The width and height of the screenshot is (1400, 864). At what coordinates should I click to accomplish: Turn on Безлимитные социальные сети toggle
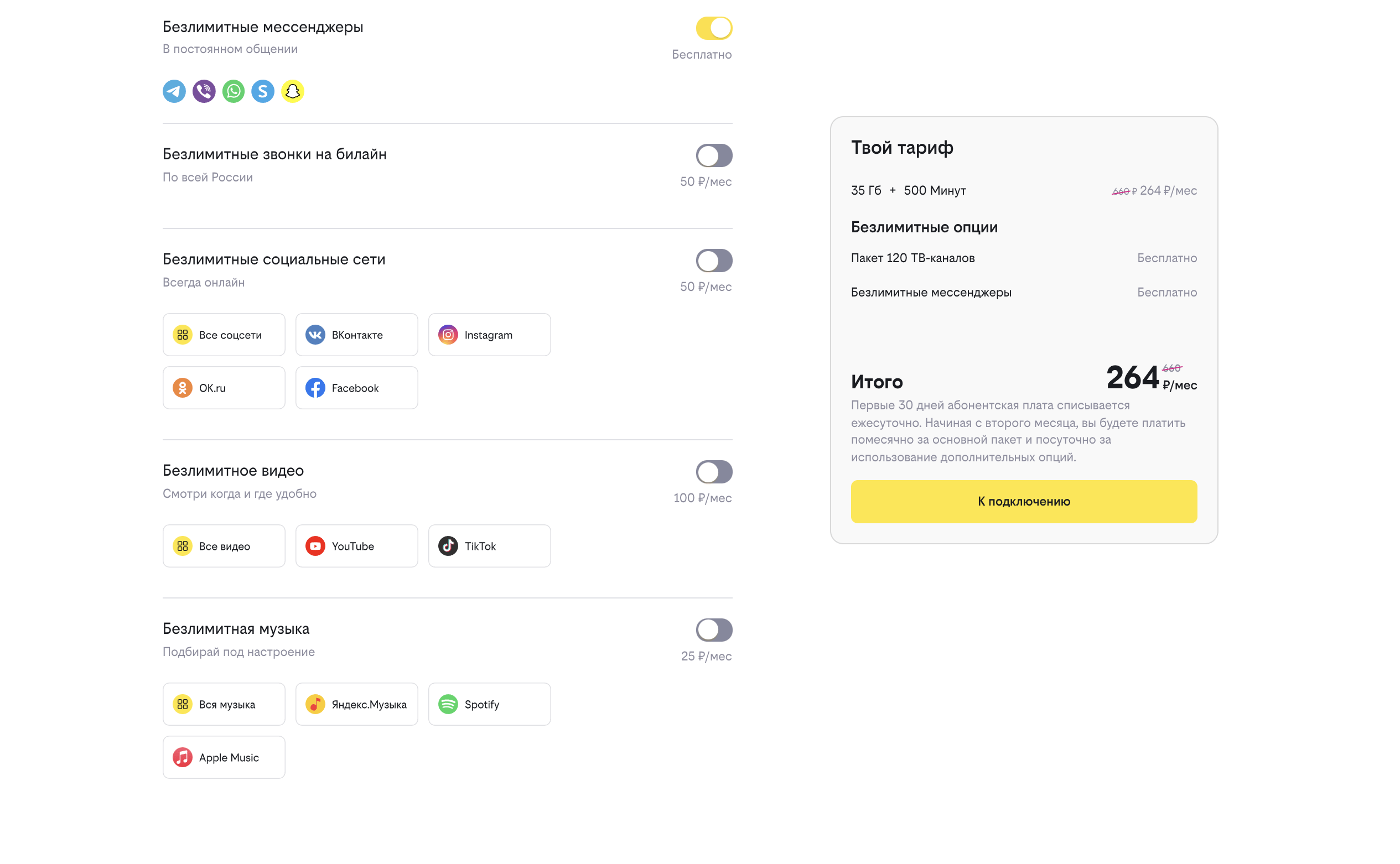click(714, 261)
